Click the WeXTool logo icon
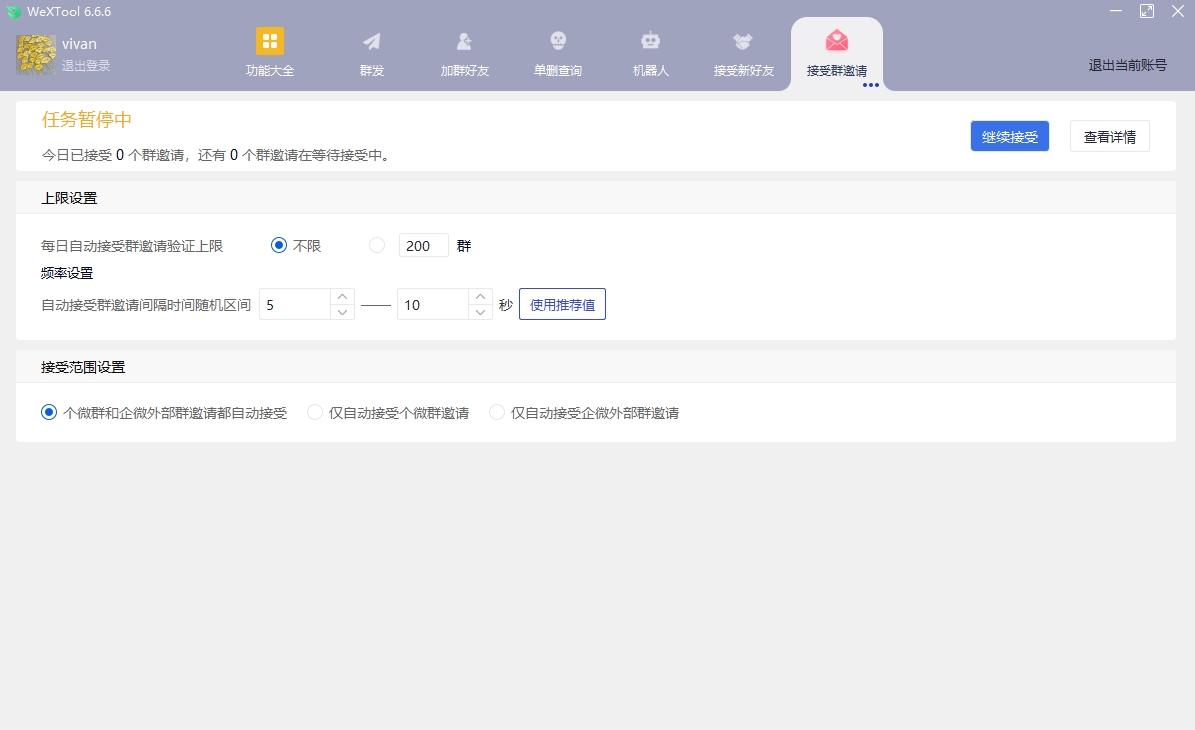 click(x=14, y=11)
